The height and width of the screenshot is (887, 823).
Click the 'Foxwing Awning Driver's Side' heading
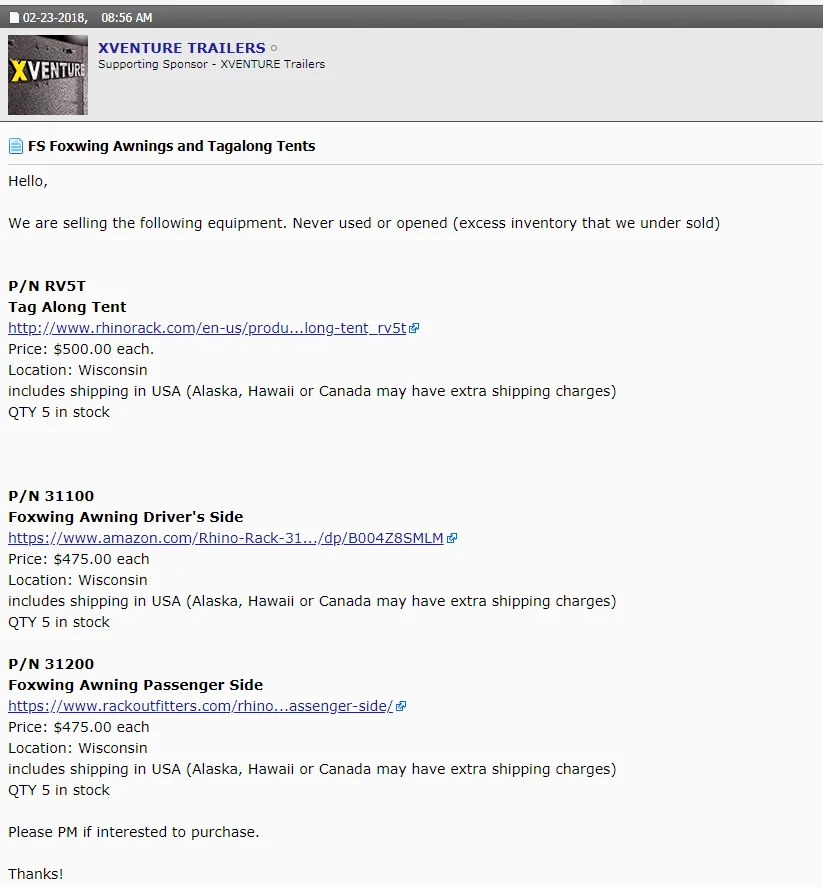(126, 517)
